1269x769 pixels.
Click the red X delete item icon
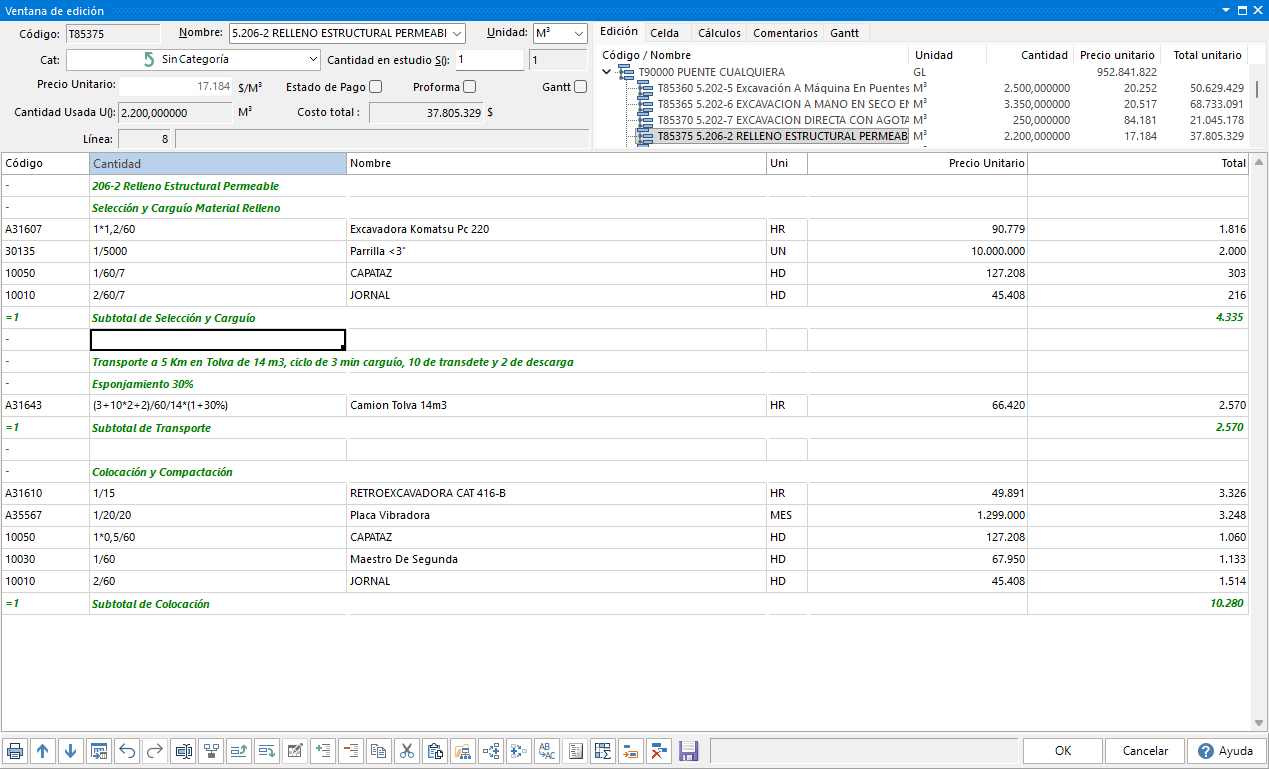[x=659, y=751]
